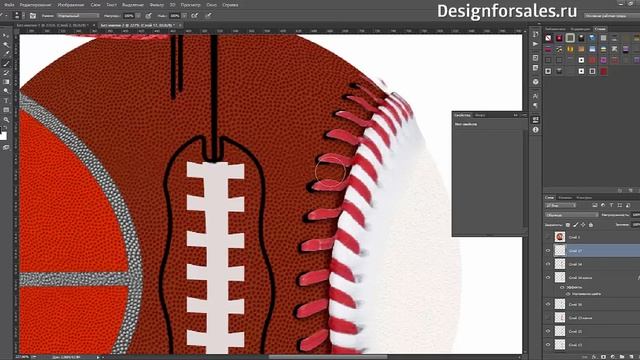The height and width of the screenshot is (360, 640).
Task: Open the Изображение menu
Action: (71, 5)
